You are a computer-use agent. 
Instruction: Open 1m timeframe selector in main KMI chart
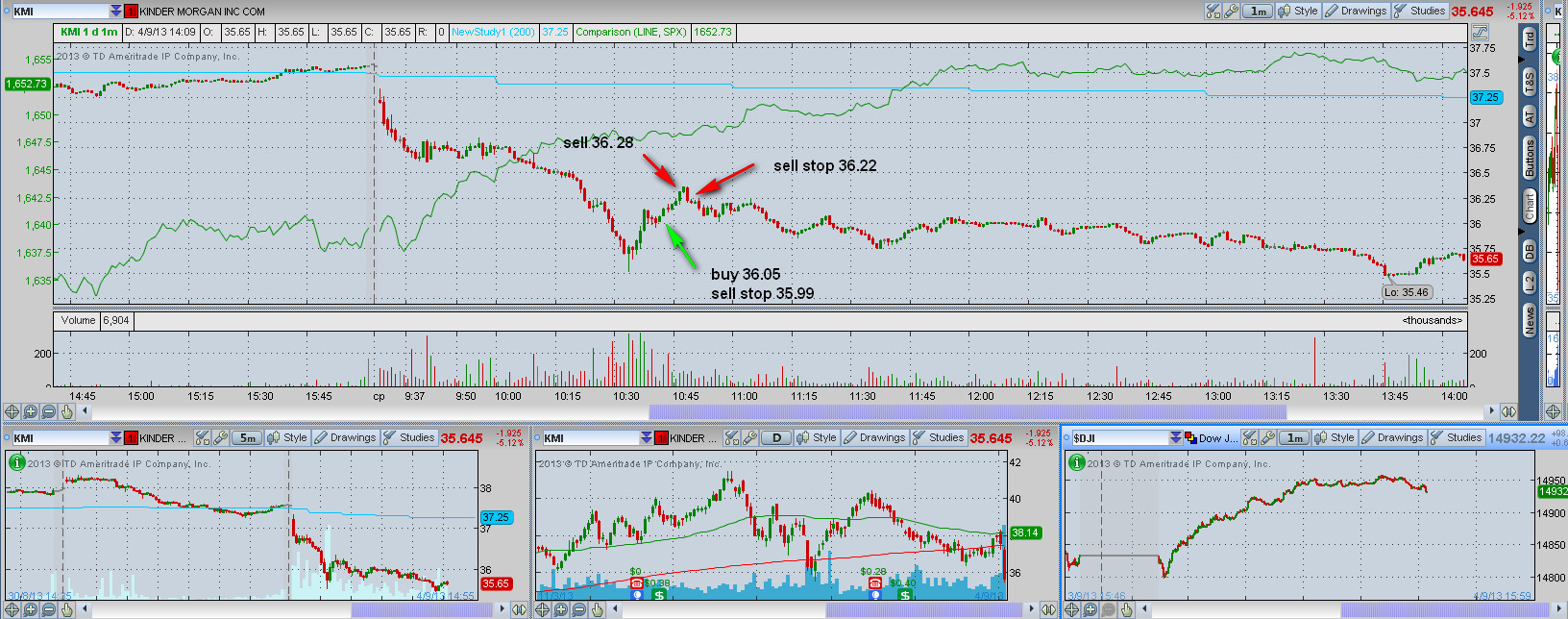click(1258, 11)
